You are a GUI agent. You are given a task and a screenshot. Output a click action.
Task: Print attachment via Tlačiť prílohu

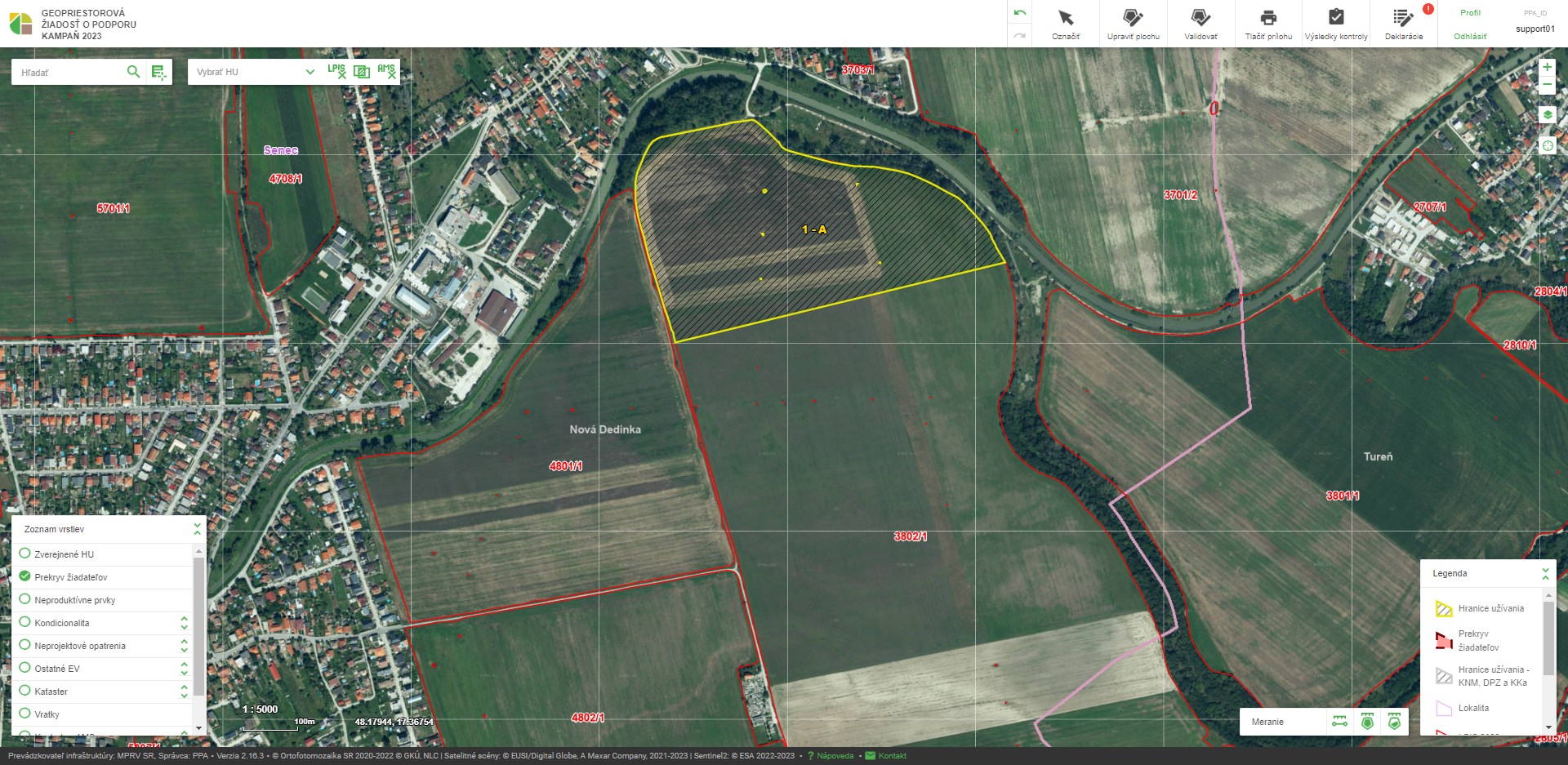pyautogui.click(x=1268, y=24)
